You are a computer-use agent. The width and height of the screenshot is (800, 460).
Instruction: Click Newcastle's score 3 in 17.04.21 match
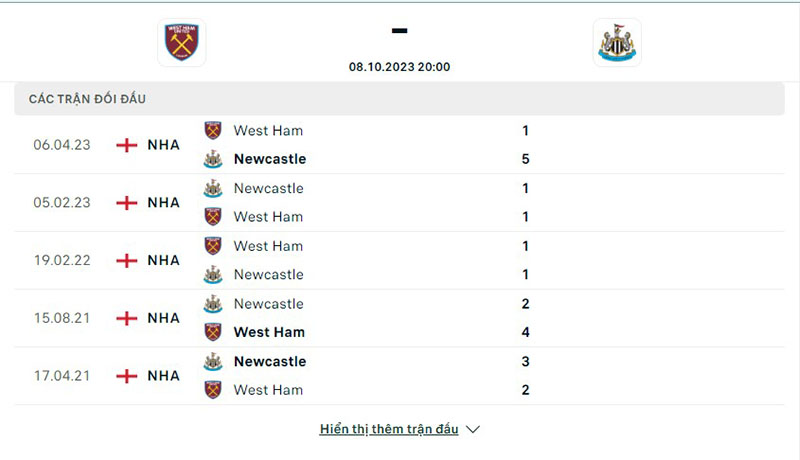coord(526,361)
